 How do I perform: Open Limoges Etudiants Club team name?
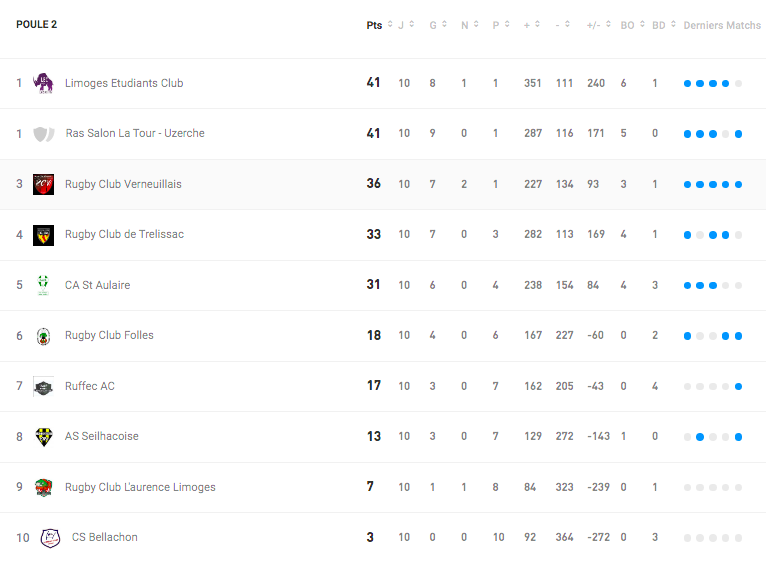click(124, 83)
